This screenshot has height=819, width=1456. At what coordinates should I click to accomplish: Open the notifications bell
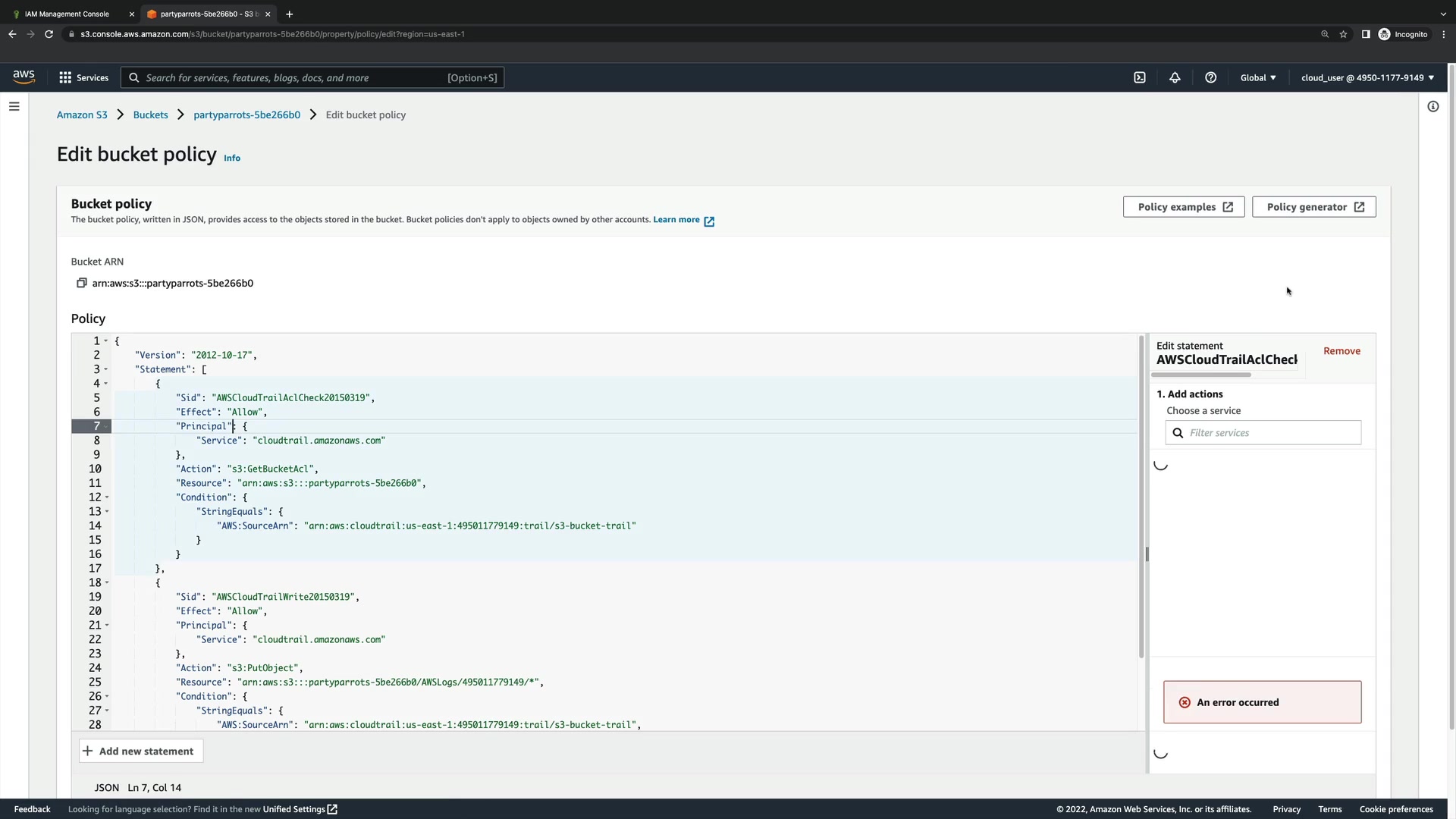click(x=1175, y=77)
